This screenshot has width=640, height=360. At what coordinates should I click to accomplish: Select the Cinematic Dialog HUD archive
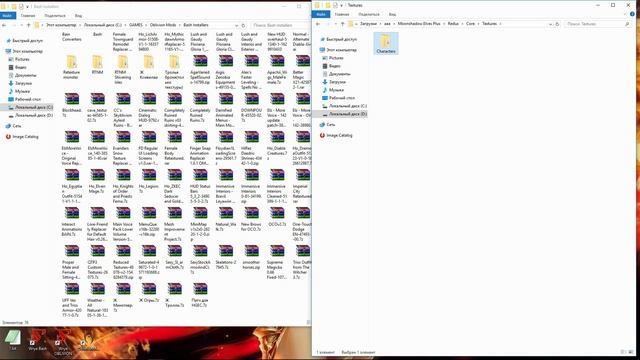pyautogui.click(x=149, y=110)
